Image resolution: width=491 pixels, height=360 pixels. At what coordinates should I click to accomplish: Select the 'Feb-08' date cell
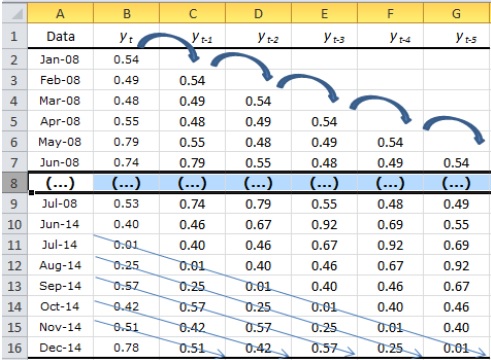click(x=60, y=80)
